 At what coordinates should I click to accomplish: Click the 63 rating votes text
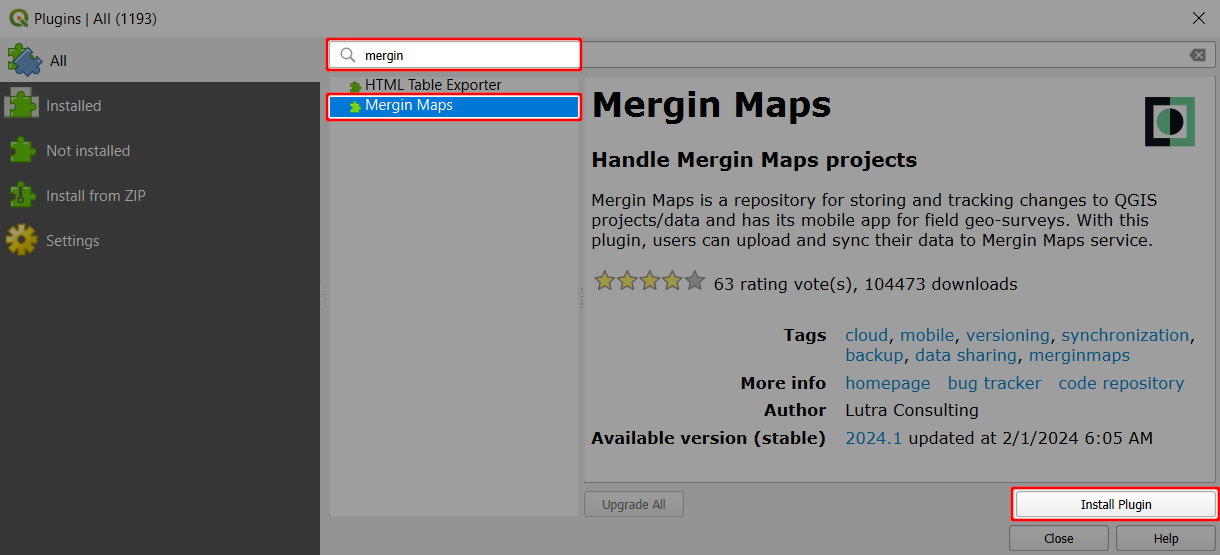[783, 284]
